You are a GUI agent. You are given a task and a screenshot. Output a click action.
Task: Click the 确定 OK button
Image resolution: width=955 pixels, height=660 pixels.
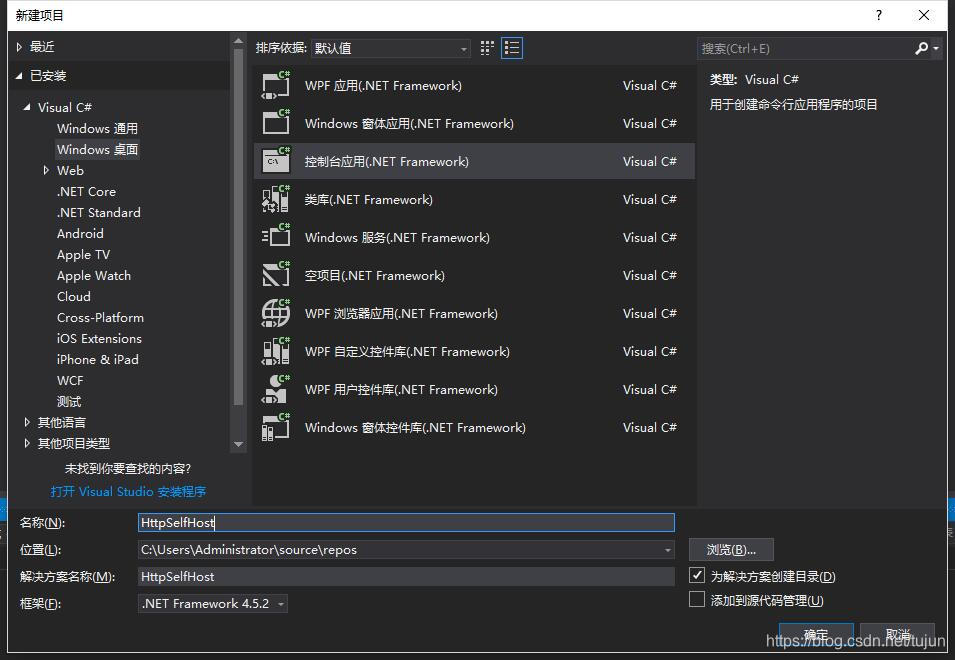816,634
